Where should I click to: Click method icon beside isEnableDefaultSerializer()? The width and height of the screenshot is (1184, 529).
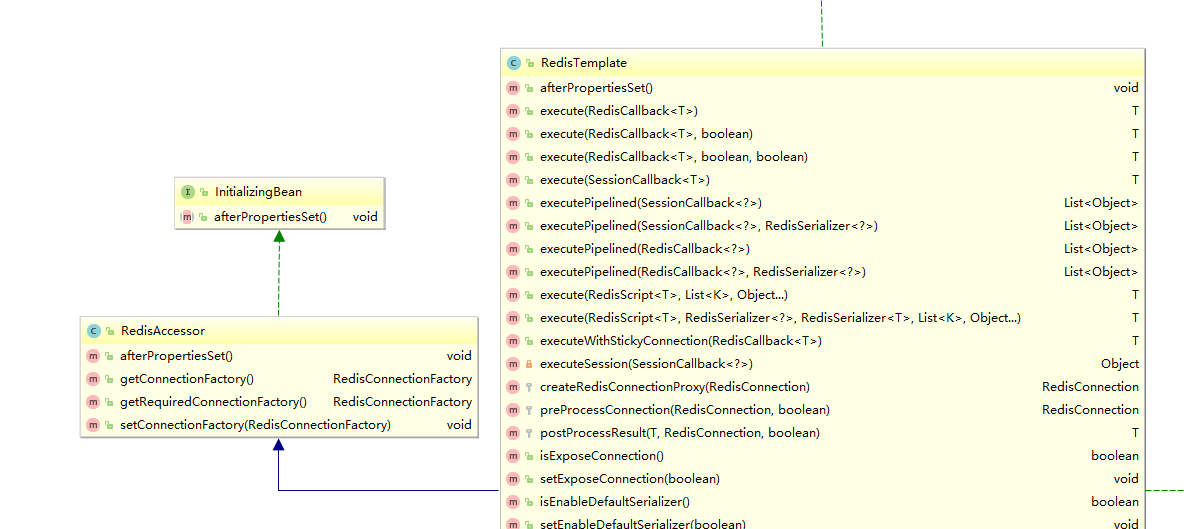(x=513, y=502)
